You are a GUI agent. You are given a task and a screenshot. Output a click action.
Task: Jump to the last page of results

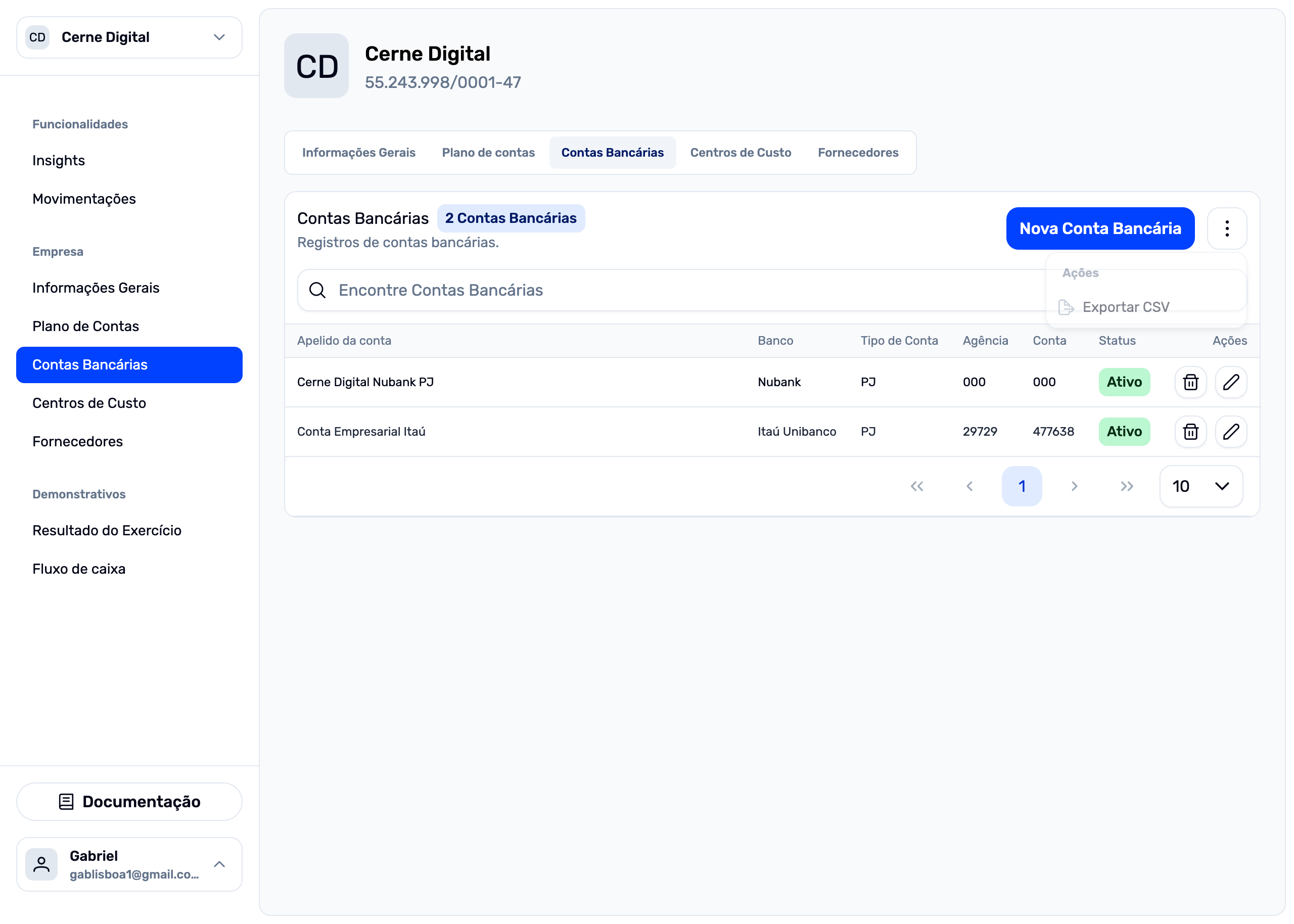[x=1126, y=486]
